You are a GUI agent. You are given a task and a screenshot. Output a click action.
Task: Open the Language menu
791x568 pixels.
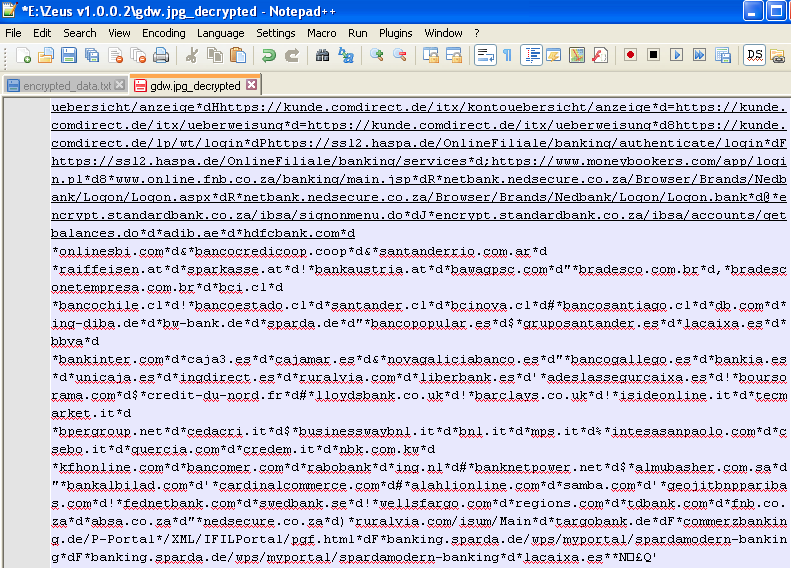220,33
